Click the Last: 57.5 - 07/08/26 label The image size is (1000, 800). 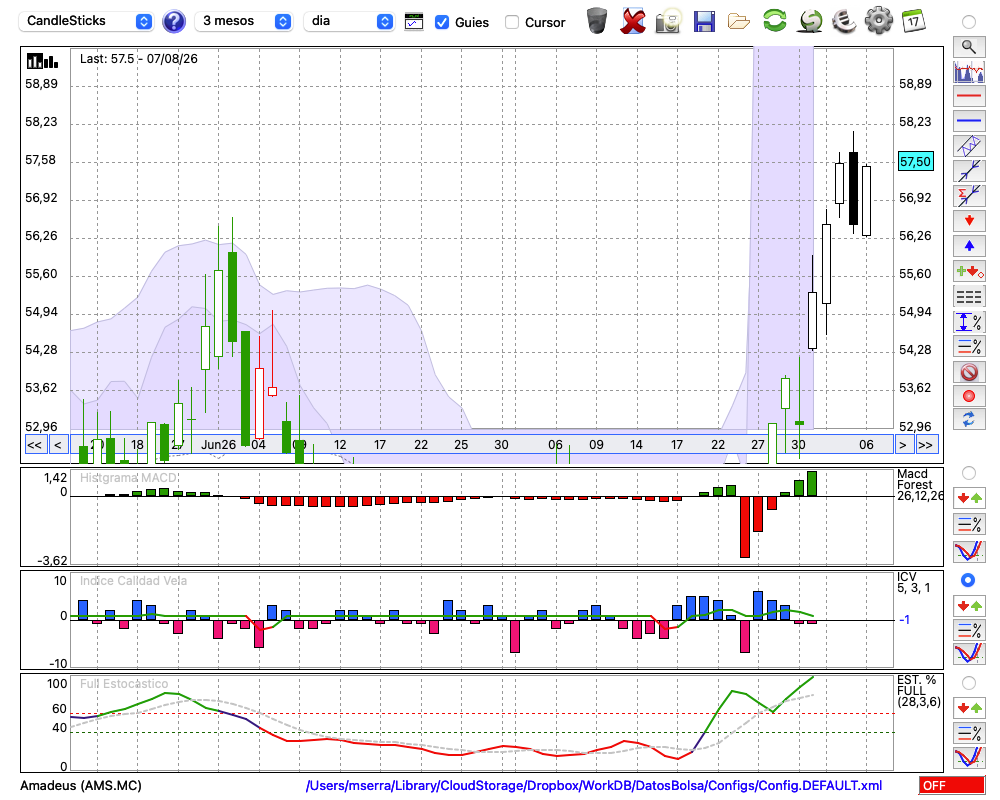click(138, 59)
